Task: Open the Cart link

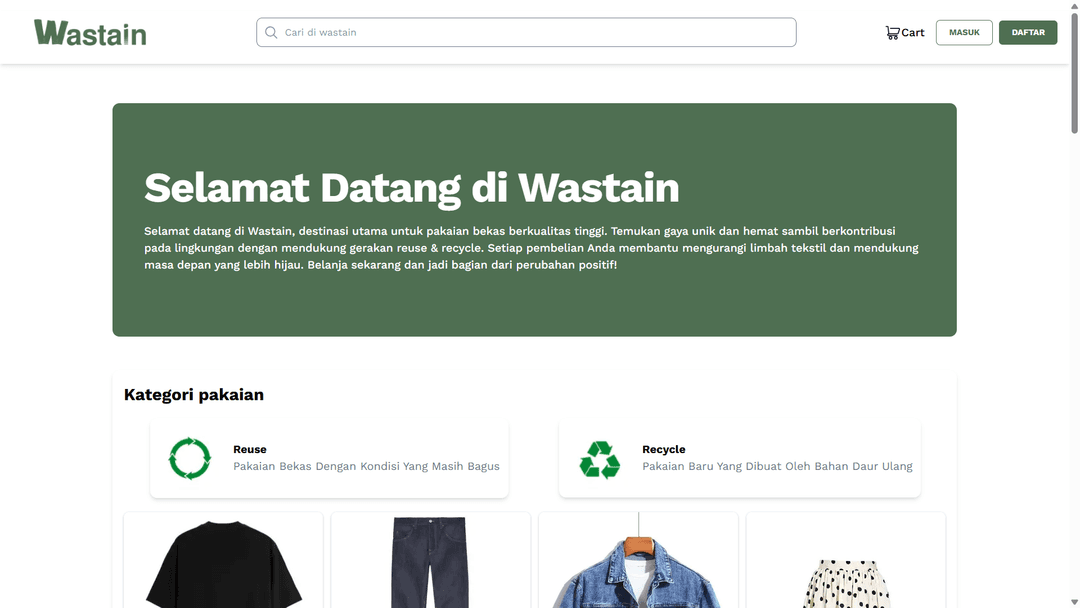Action: tap(905, 32)
